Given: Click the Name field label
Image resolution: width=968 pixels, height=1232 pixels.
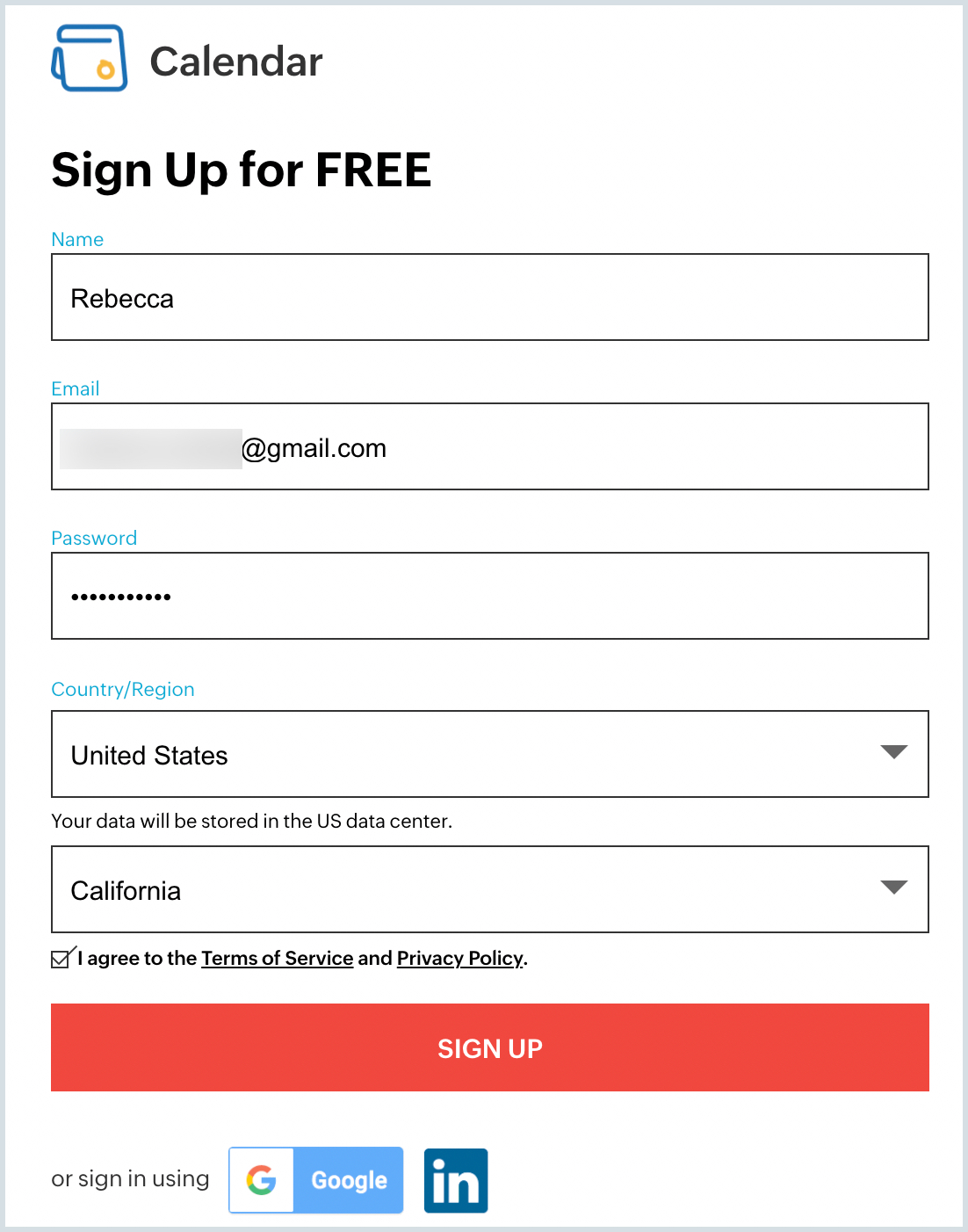Looking at the screenshot, I should coord(77,239).
